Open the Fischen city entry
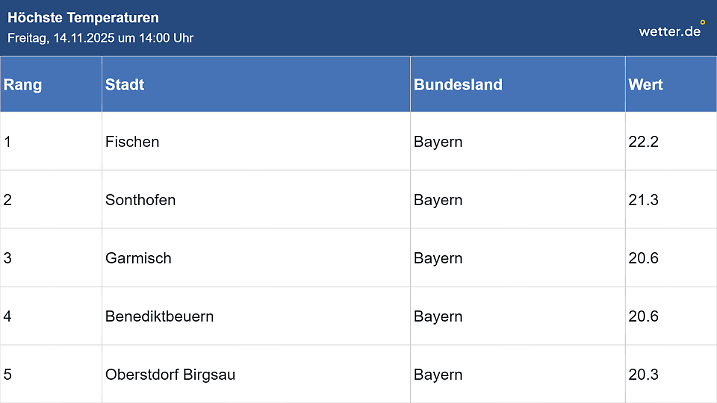 coord(132,142)
